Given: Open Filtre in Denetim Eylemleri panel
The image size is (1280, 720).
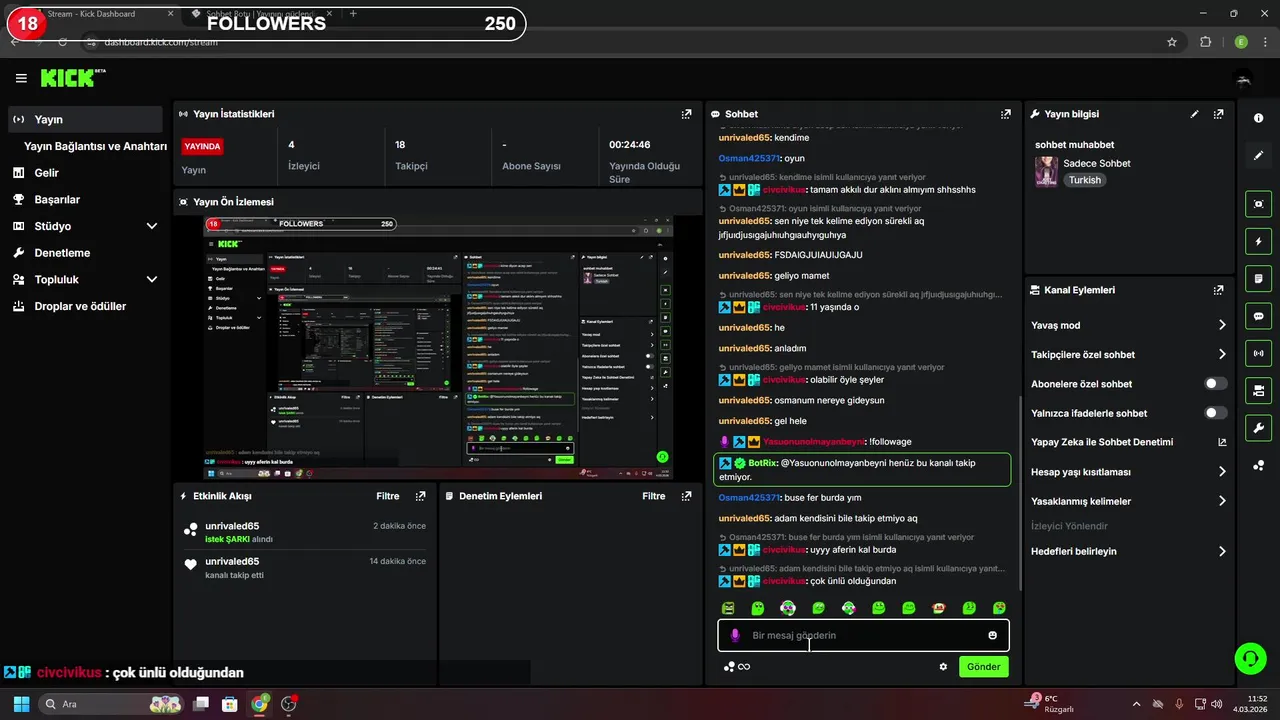Looking at the screenshot, I should (x=653, y=496).
